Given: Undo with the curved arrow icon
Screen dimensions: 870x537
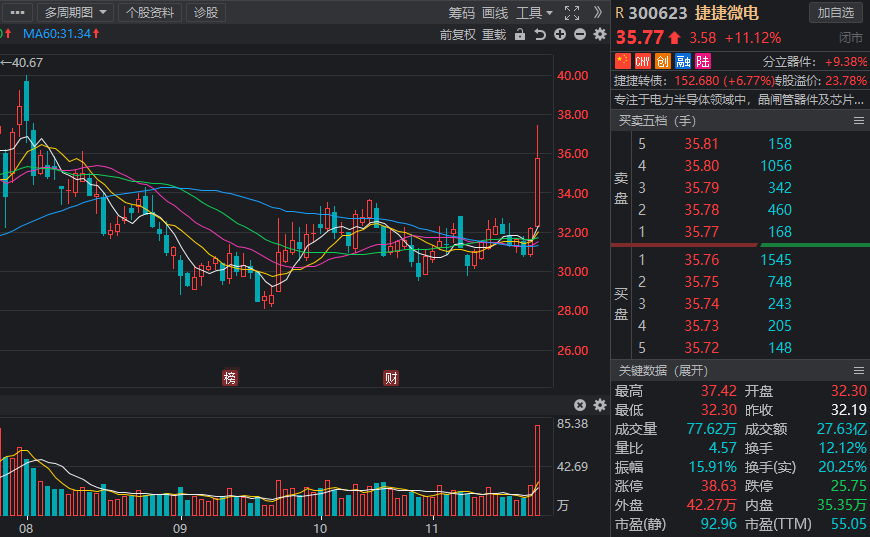Looking at the screenshot, I should 540,34.
